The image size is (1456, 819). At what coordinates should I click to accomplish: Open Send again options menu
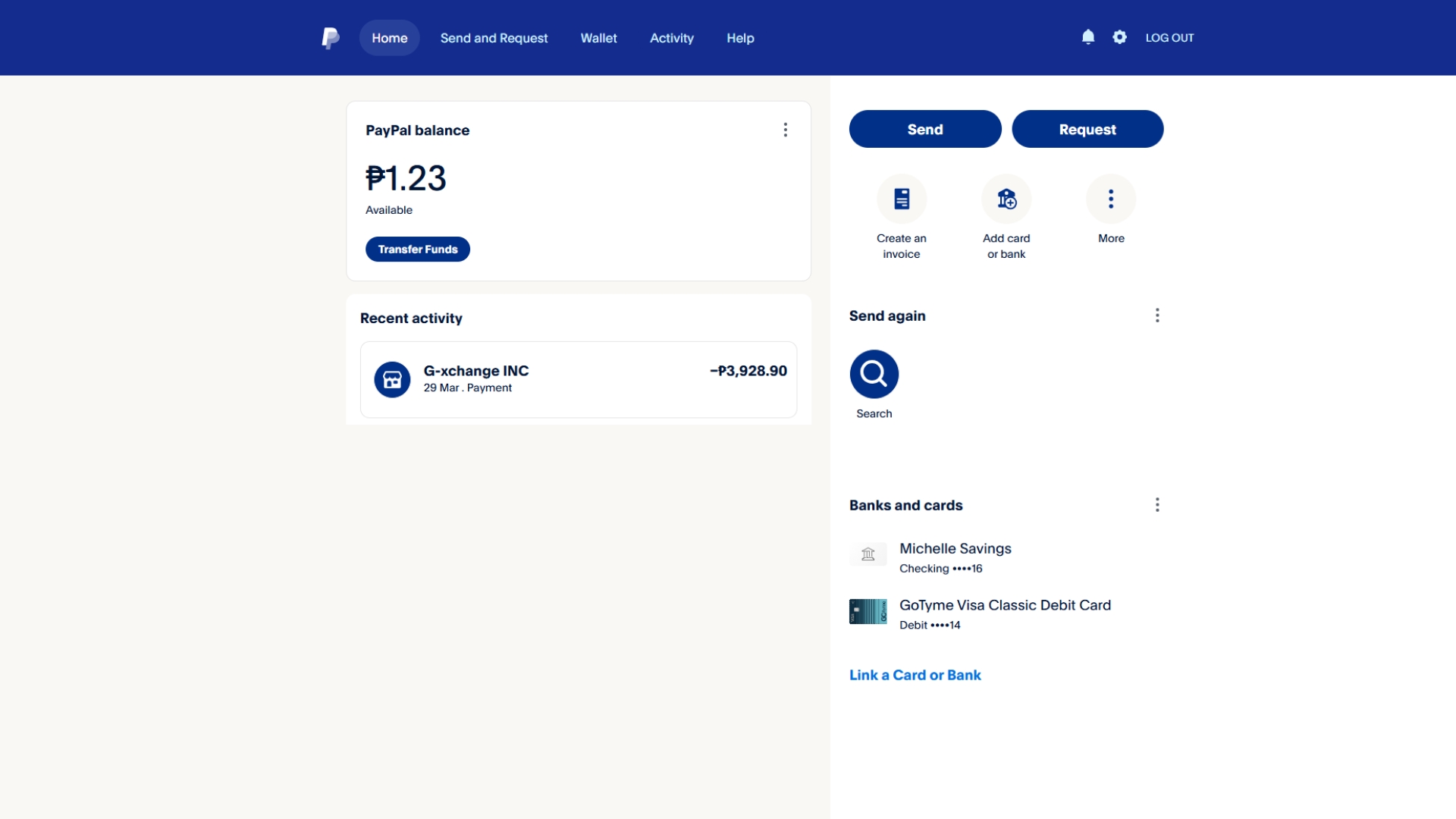point(1157,315)
